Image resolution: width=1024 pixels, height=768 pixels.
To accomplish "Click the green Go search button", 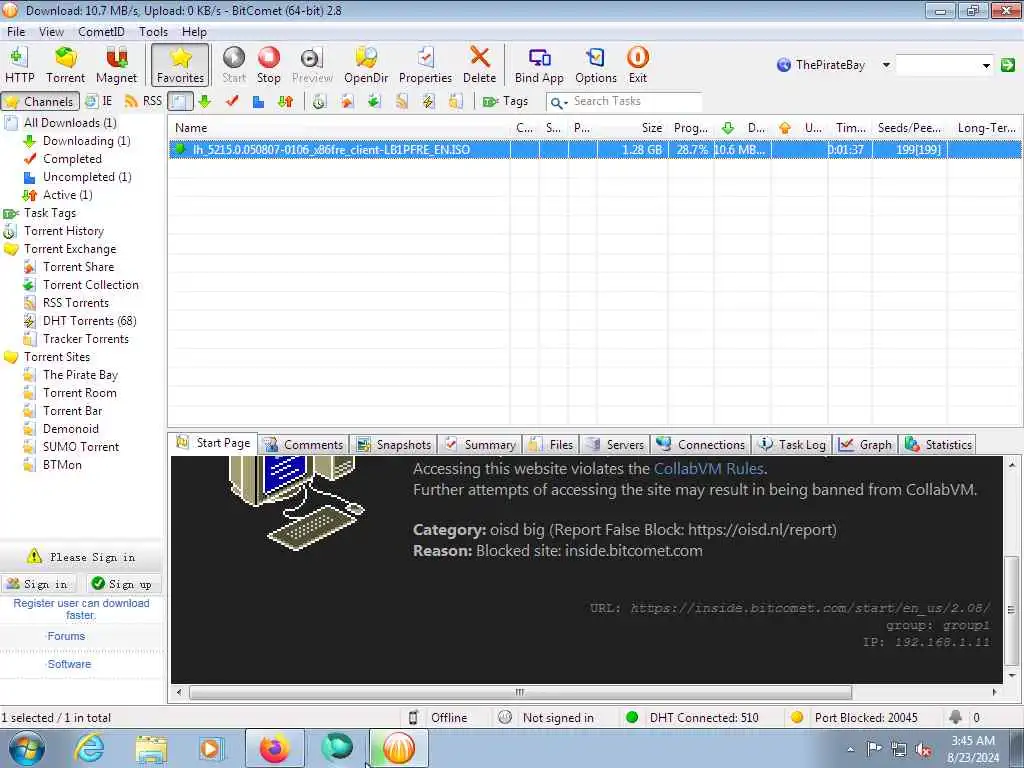I will pos(1008,65).
